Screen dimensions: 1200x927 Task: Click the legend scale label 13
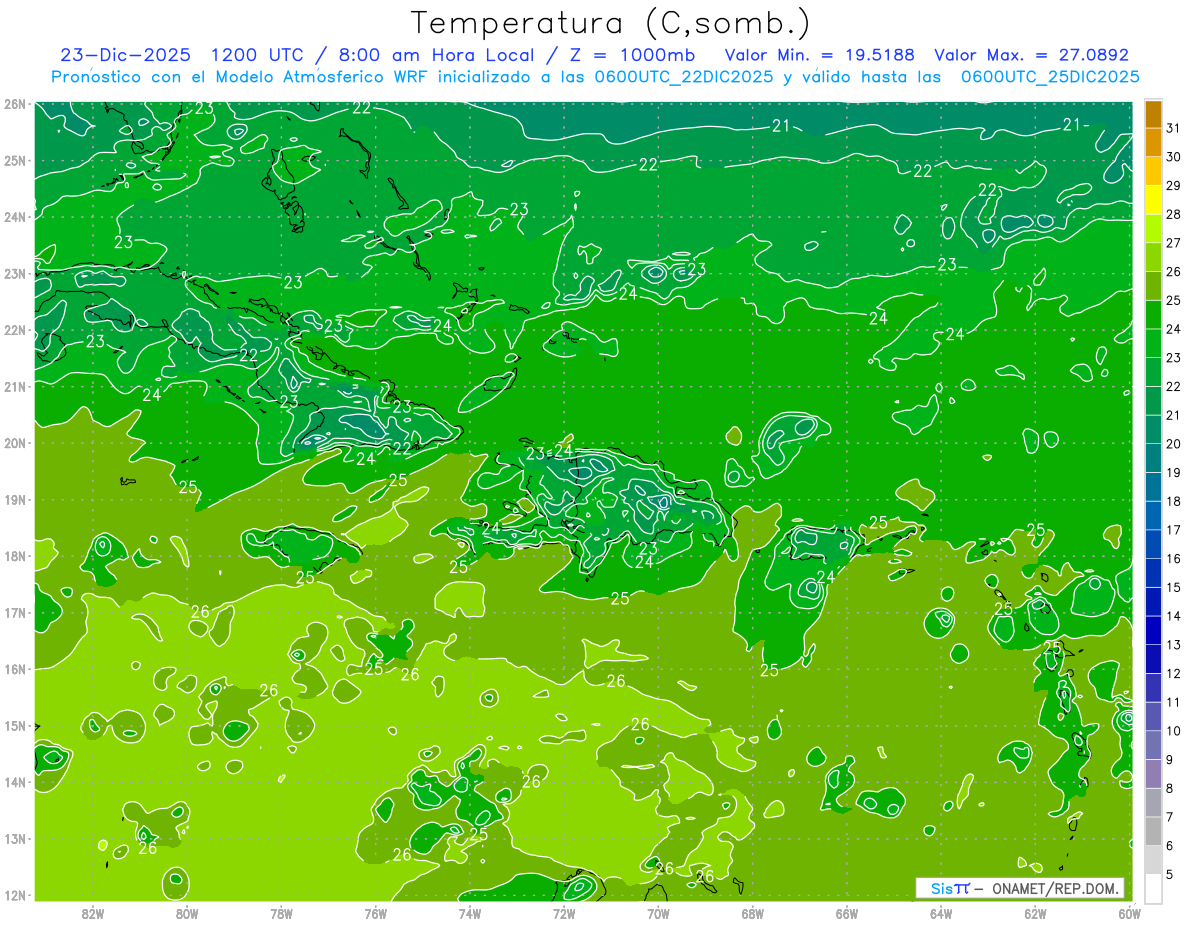tap(1174, 645)
